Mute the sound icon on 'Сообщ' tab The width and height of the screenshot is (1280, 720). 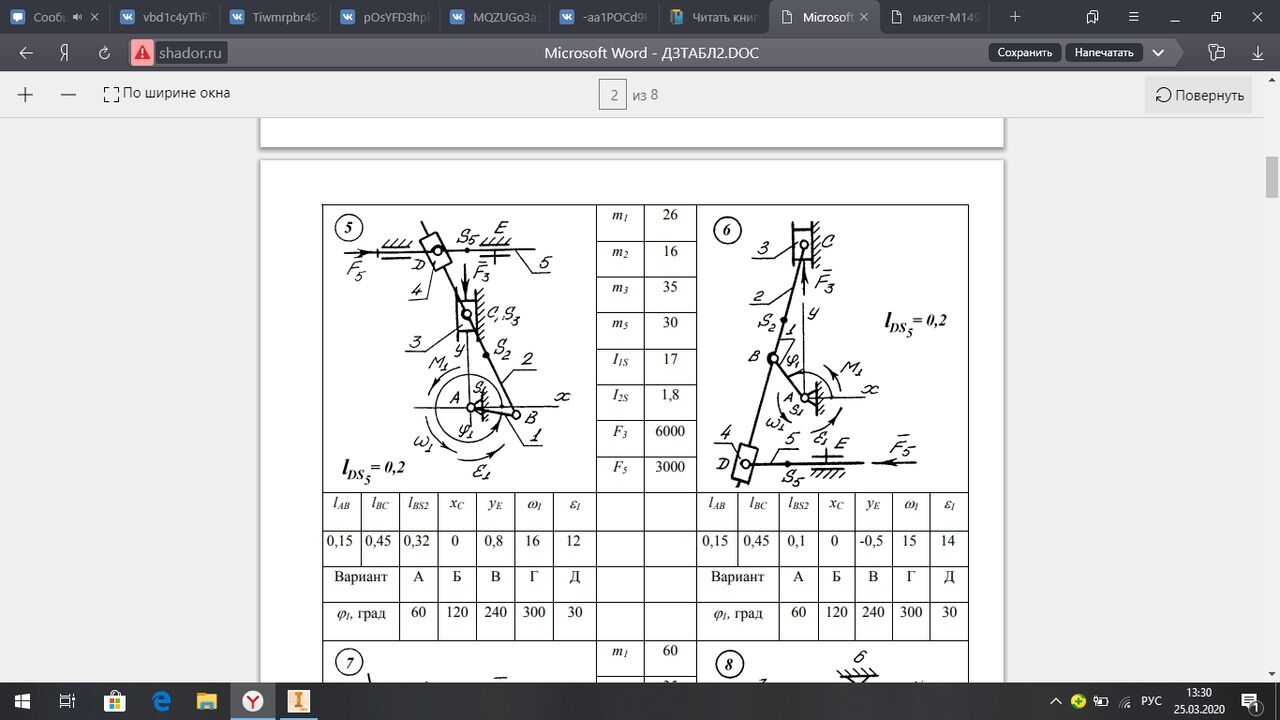[77, 17]
